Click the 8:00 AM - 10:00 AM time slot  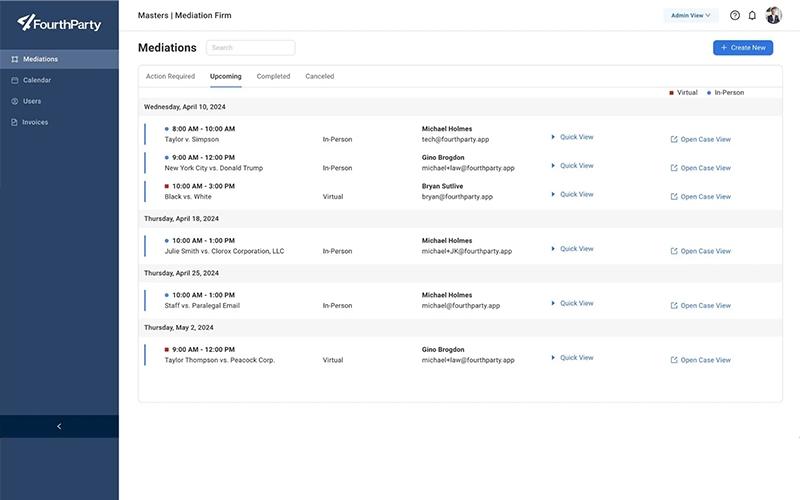[x=204, y=129]
